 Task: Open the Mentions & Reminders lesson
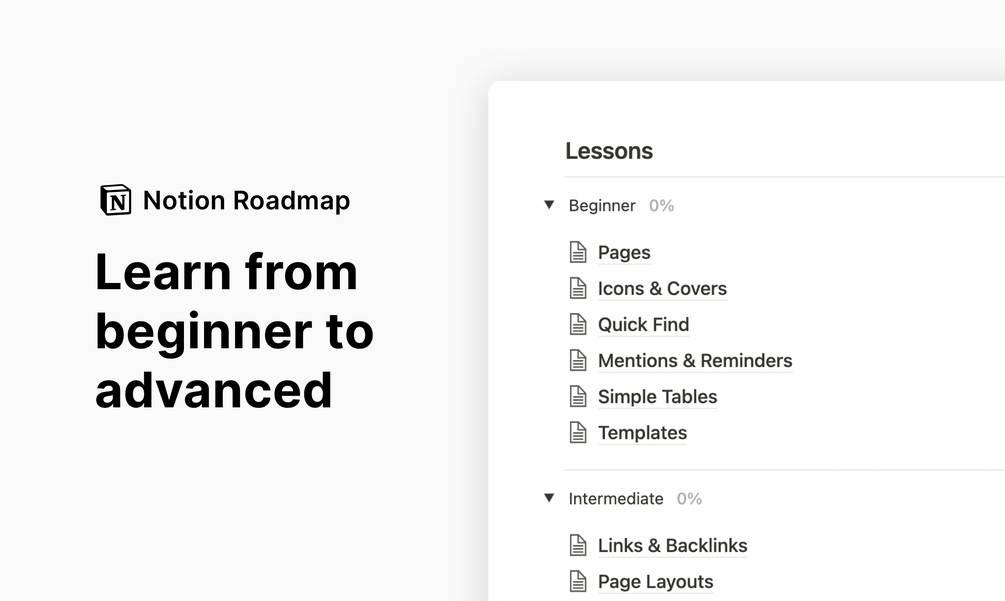pyautogui.click(x=694, y=361)
